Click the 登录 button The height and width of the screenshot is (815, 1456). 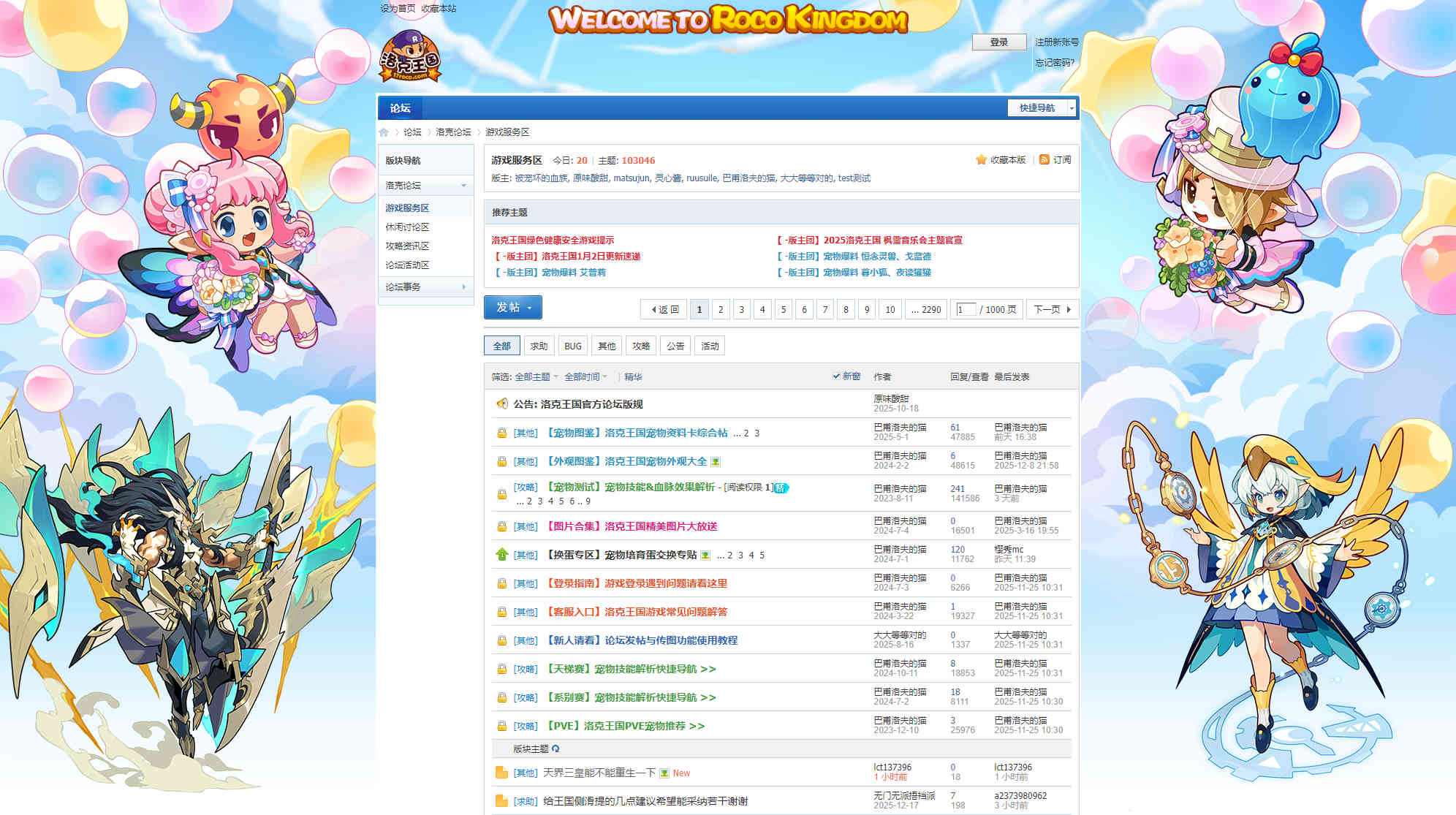coord(998,42)
